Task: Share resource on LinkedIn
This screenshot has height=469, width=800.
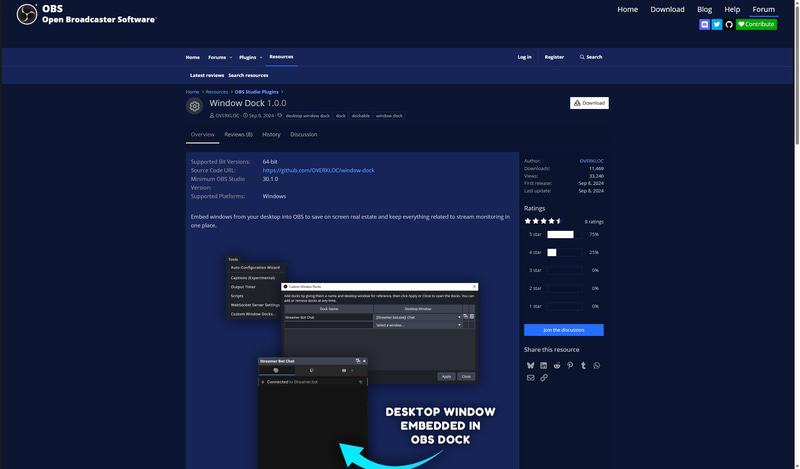Action: [543, 365]
